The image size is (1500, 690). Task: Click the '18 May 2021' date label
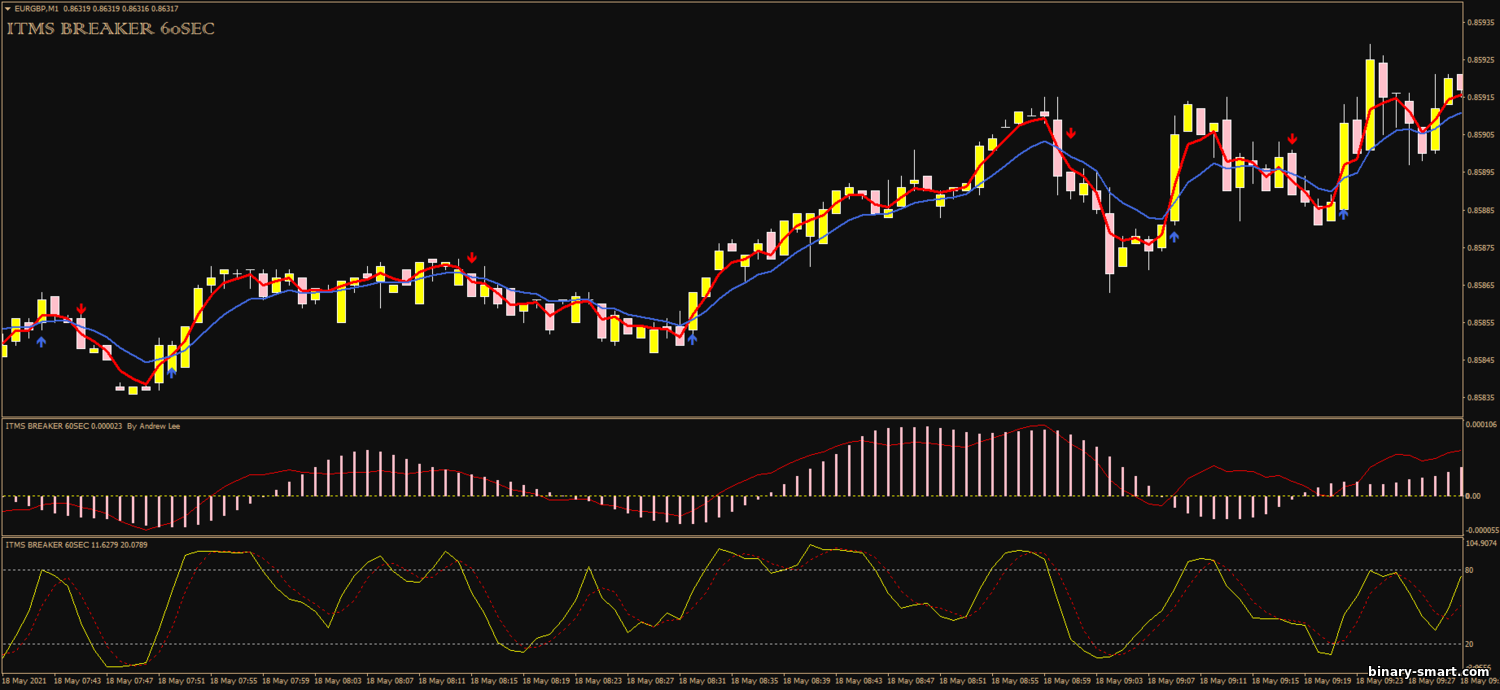[24, 680]
